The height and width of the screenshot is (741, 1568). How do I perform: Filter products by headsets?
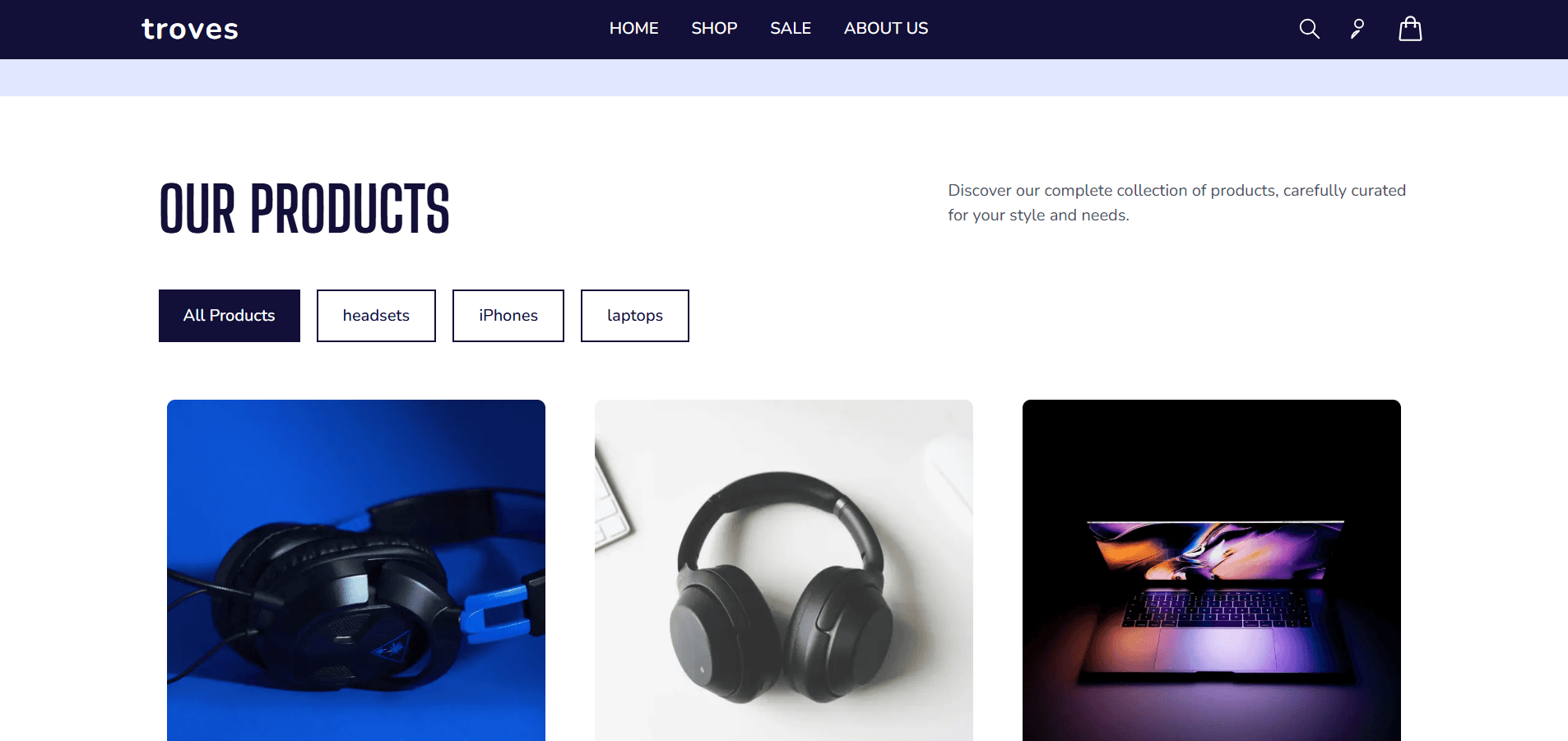[376, 316]
